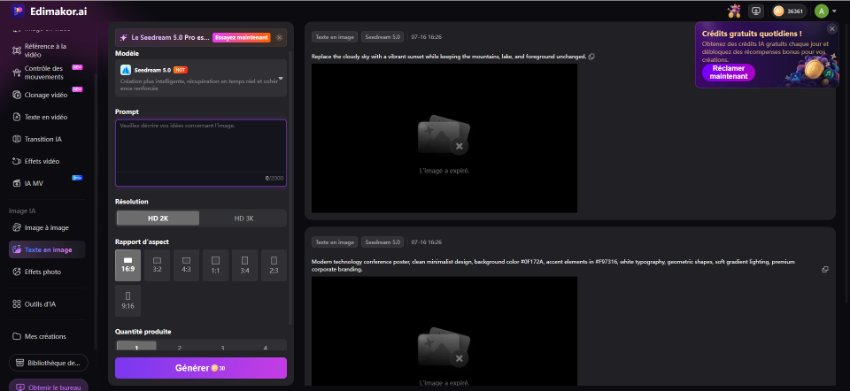The width and height of the screenshot is (850, 391).
Task: Click the Seedream 5.0 model logo icon
Action: [125, 70]
